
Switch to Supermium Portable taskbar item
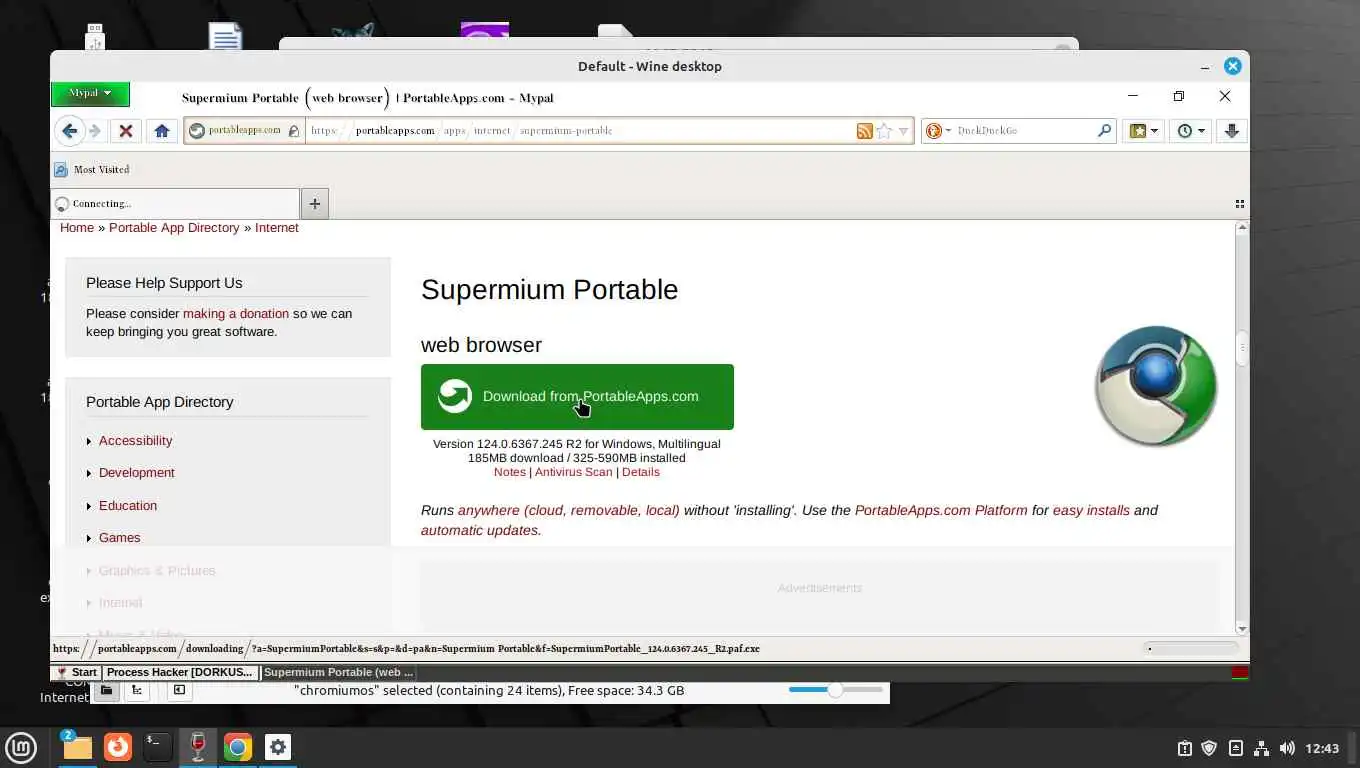point(339,673)
